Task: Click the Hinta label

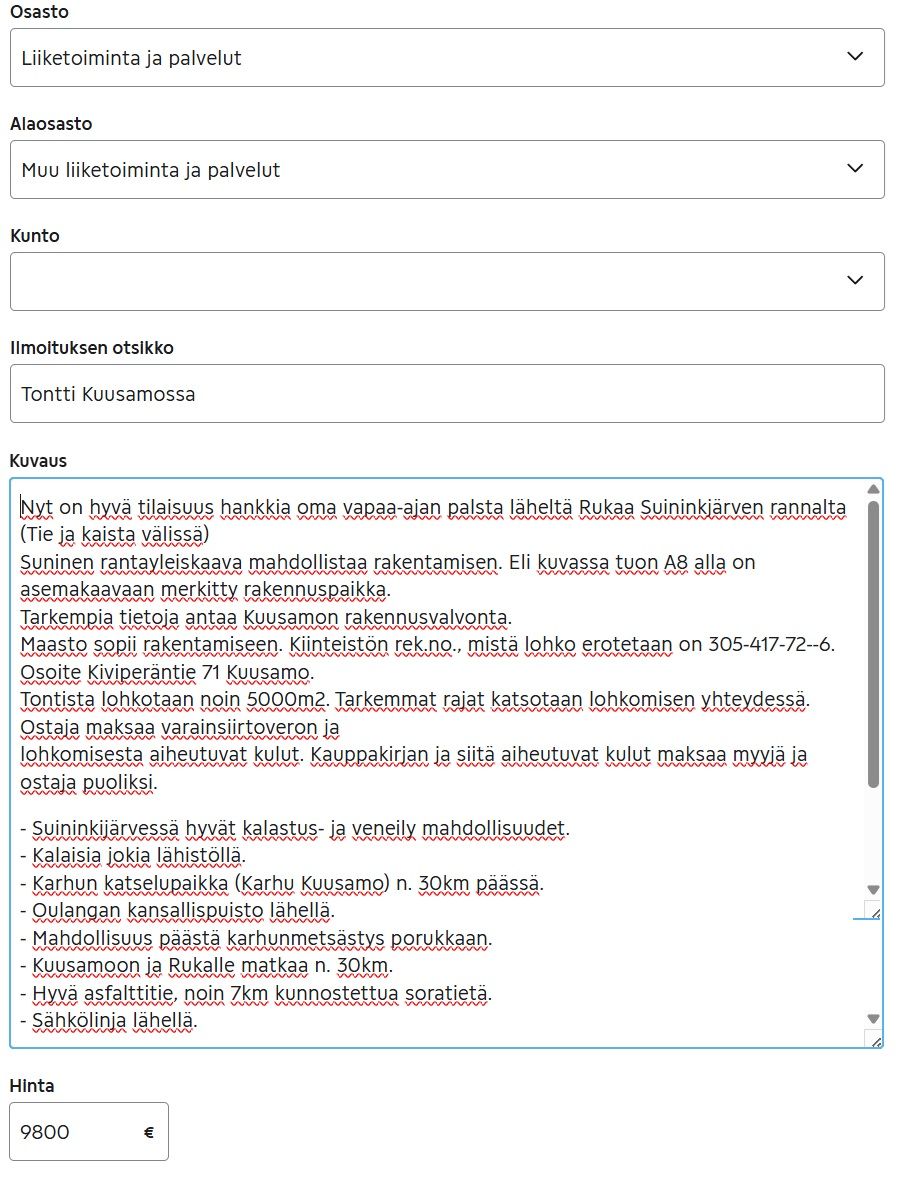Action: point(32,1086)
